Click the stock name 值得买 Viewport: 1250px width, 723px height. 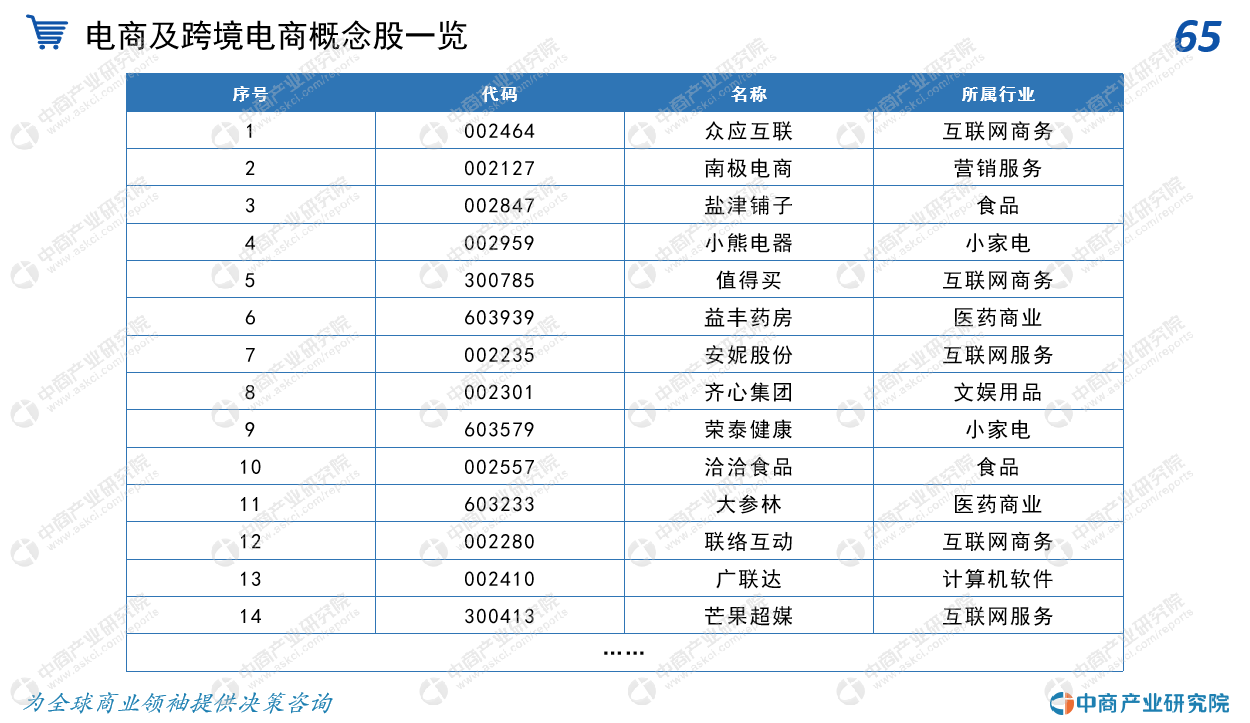click(x=748, y=280)
